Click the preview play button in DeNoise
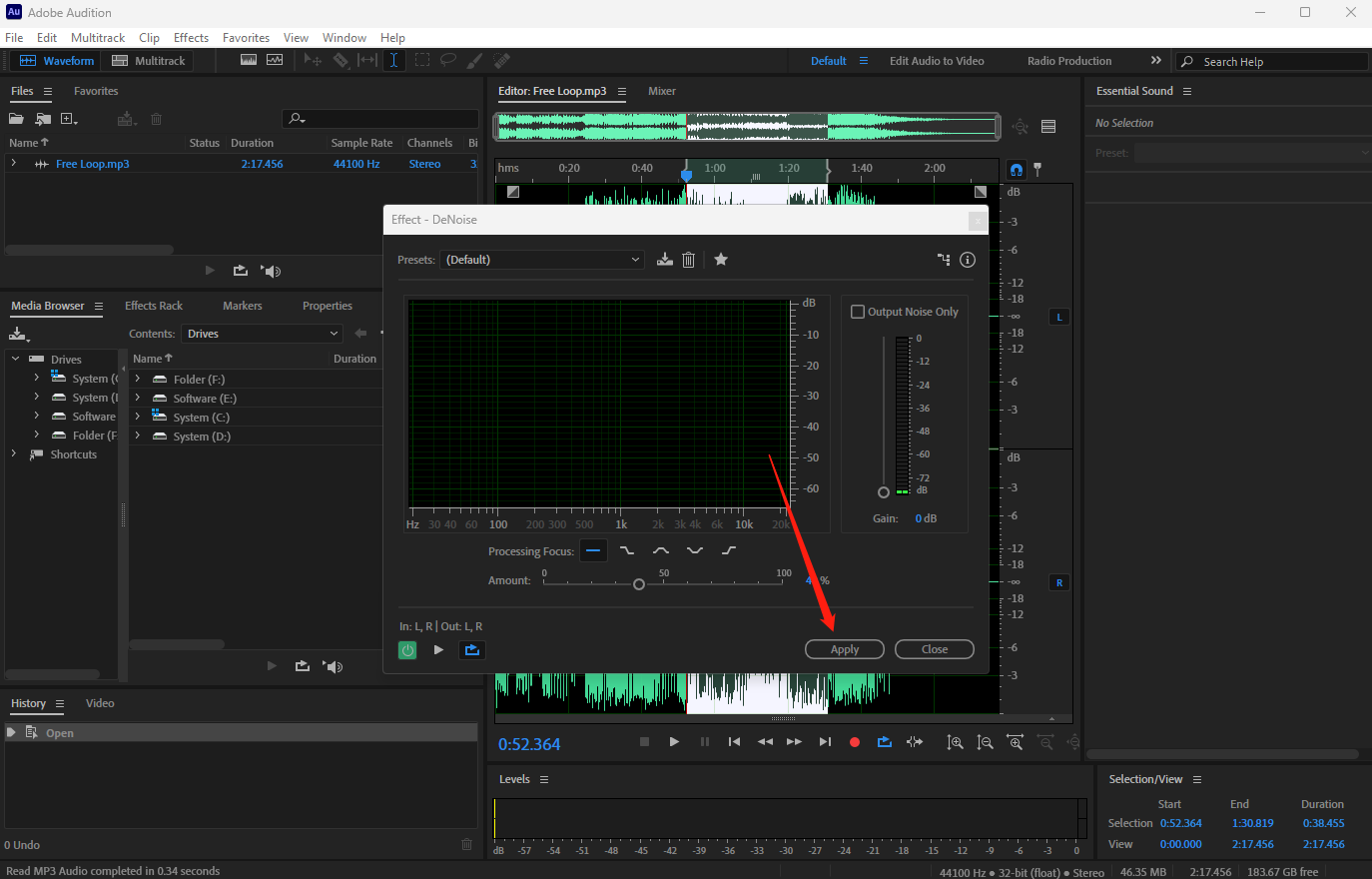Image resolution: width=1372 pixels, height=879 pixels. (438, 650)
